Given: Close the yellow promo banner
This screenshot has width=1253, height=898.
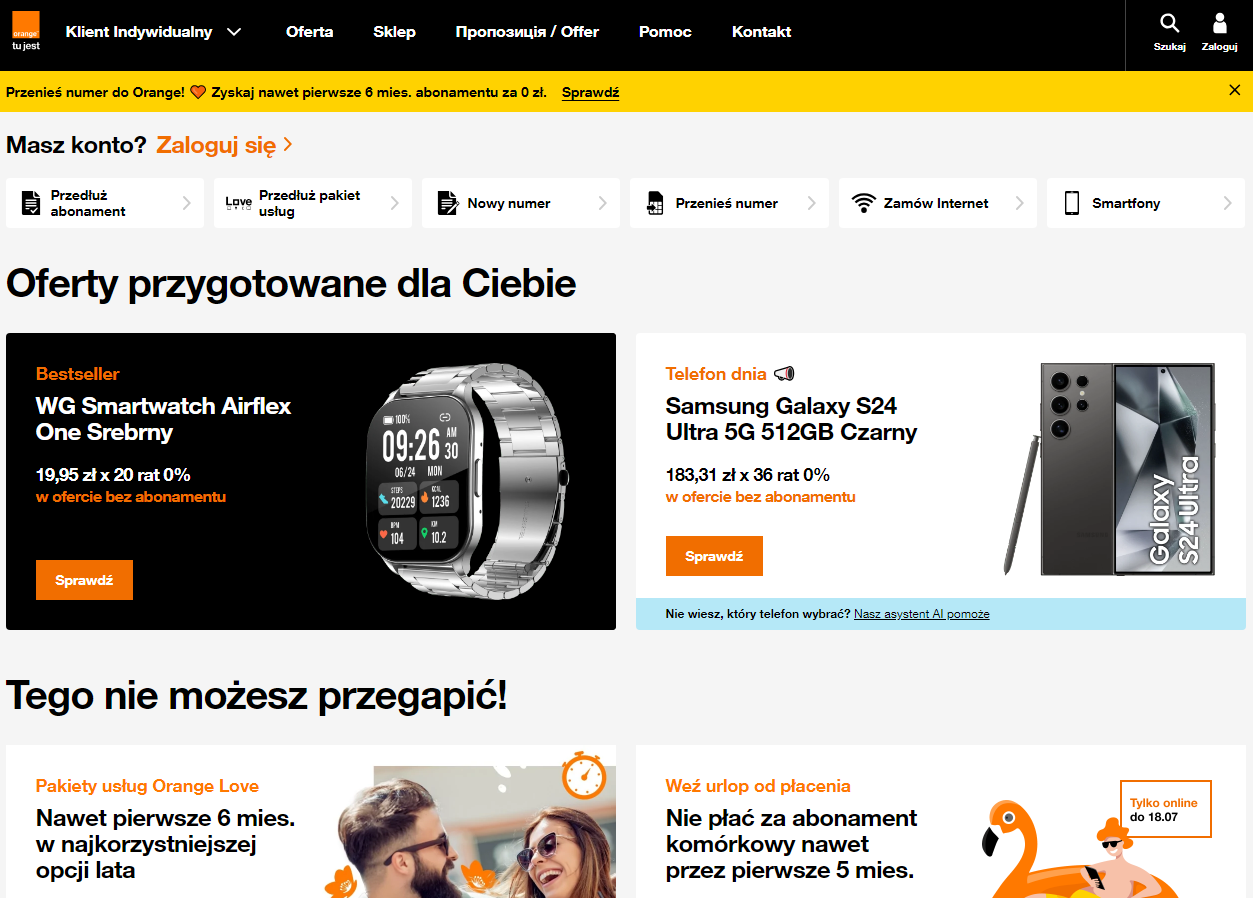Looking at the screenshot, I should point(1234,90).
